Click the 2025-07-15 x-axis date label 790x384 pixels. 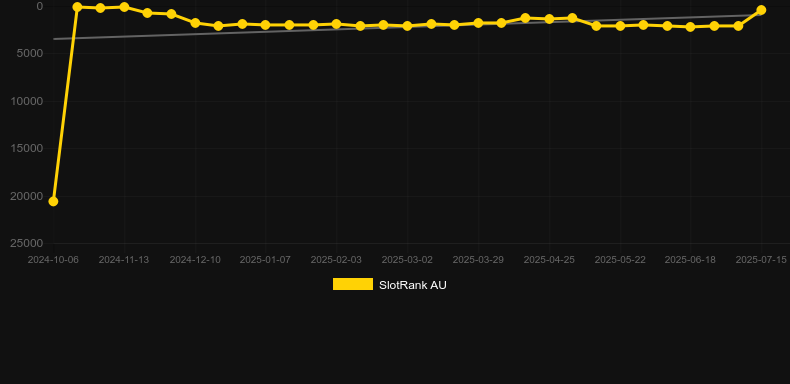[x=761, y=260]
